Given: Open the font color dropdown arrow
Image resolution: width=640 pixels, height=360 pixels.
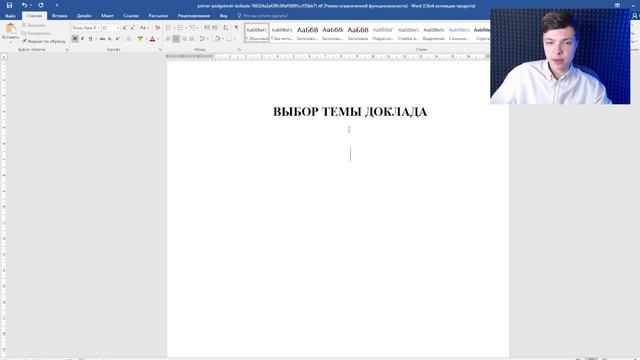Looking at the screenshot, I should pyautogui.click(x=158, y=39).
